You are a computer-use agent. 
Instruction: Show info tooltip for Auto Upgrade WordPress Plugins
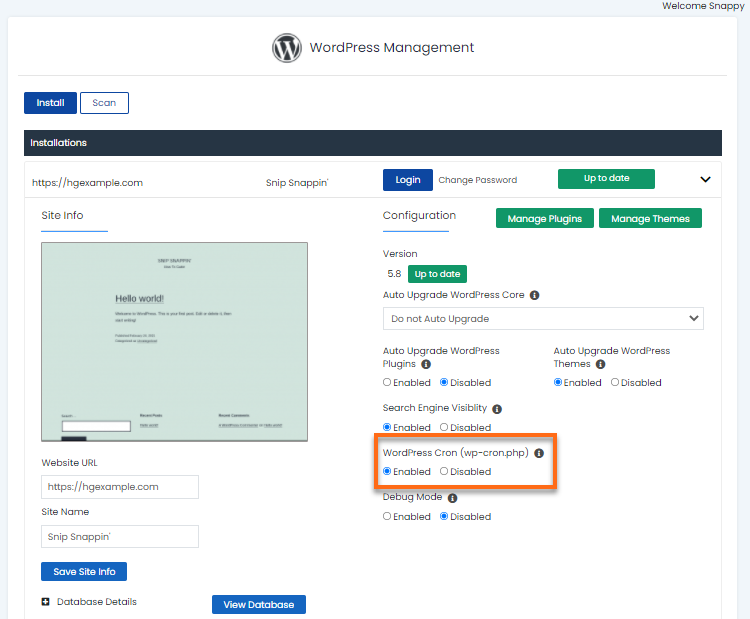(426, 364)
